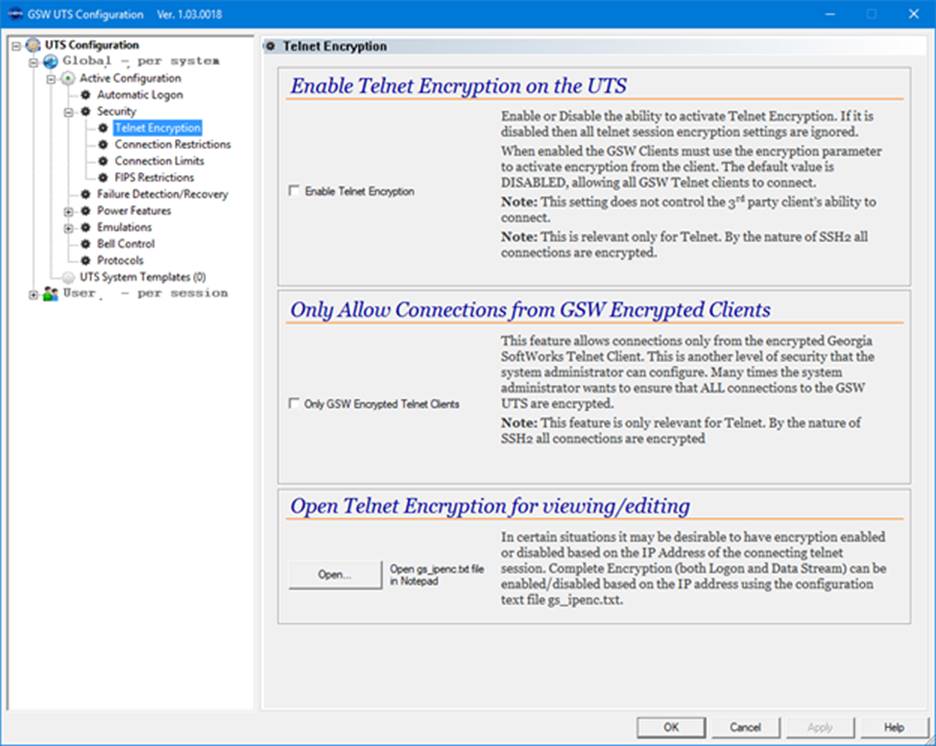Select the Security tree item
Image resolution: width=936 pixels, height=746 pixels.
[x=116, y=112]
